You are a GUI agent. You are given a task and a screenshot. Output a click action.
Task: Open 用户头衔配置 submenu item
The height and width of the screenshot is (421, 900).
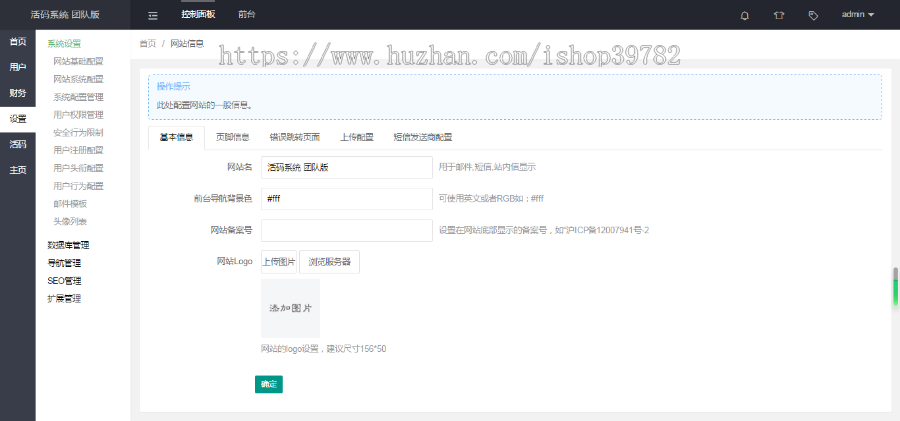78,168
